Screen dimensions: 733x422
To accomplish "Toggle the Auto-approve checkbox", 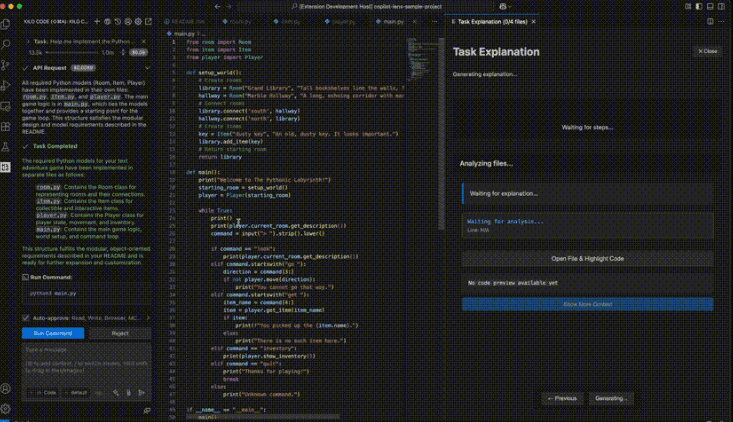I will click(26, 318).
